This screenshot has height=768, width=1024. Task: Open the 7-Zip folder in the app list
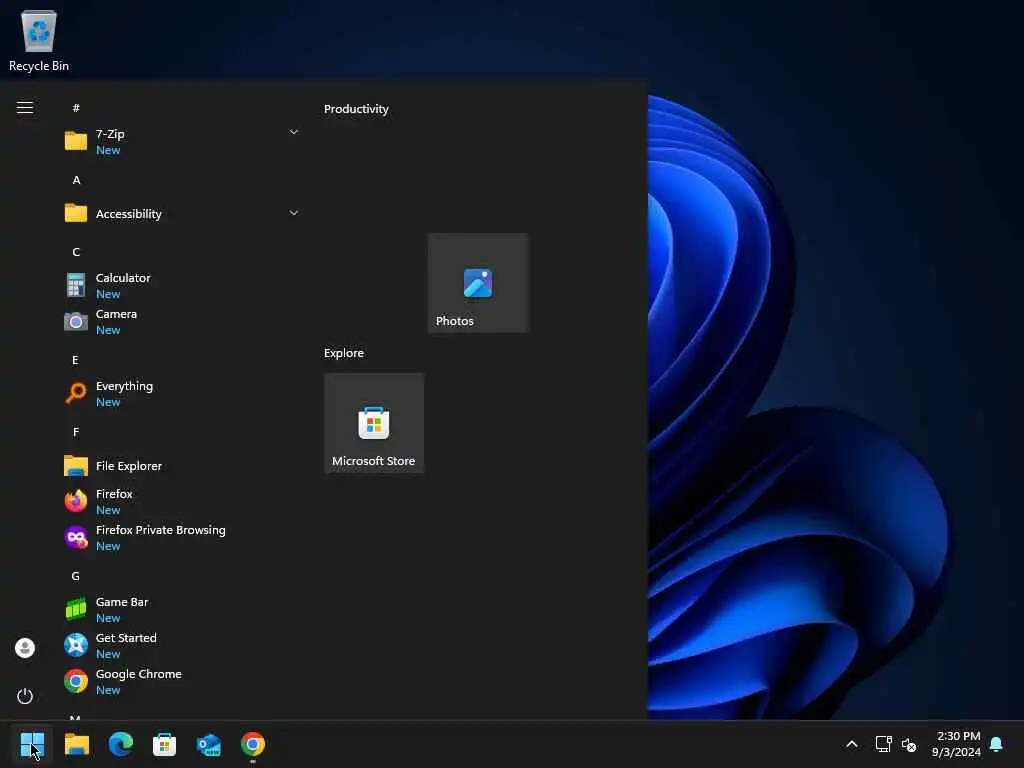click(181, 141)
